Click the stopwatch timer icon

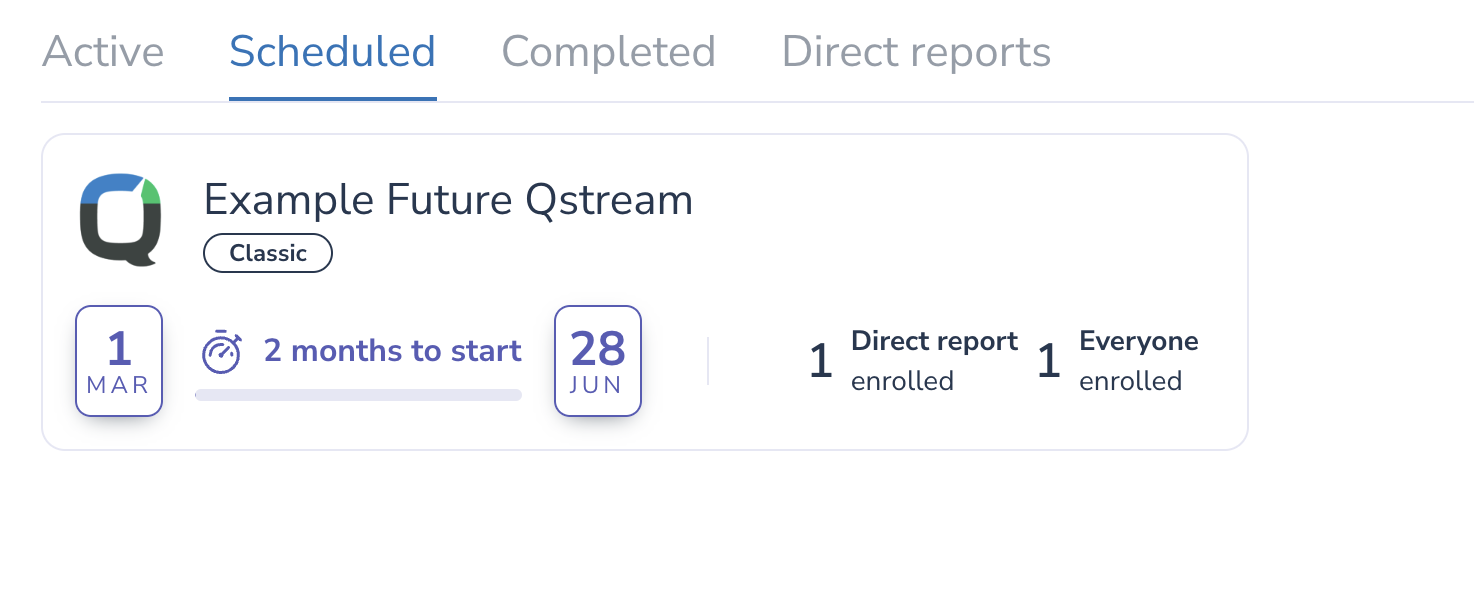[x=221, y=353]
